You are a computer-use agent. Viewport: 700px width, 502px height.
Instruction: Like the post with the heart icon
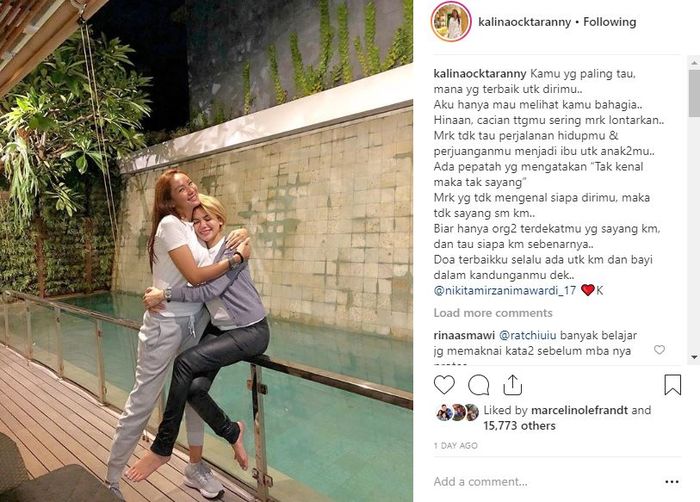[444, 385]
